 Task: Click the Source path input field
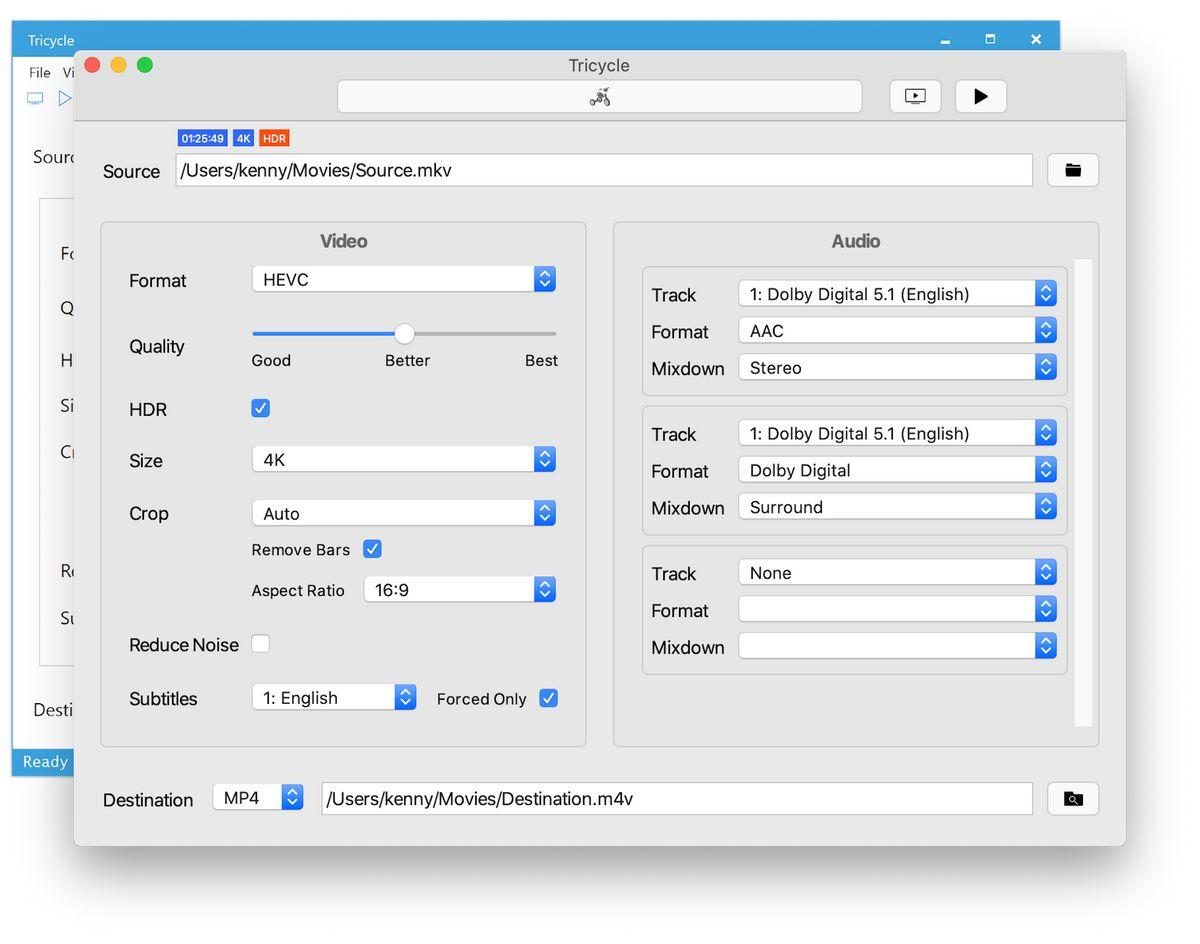tap(604, 170)
